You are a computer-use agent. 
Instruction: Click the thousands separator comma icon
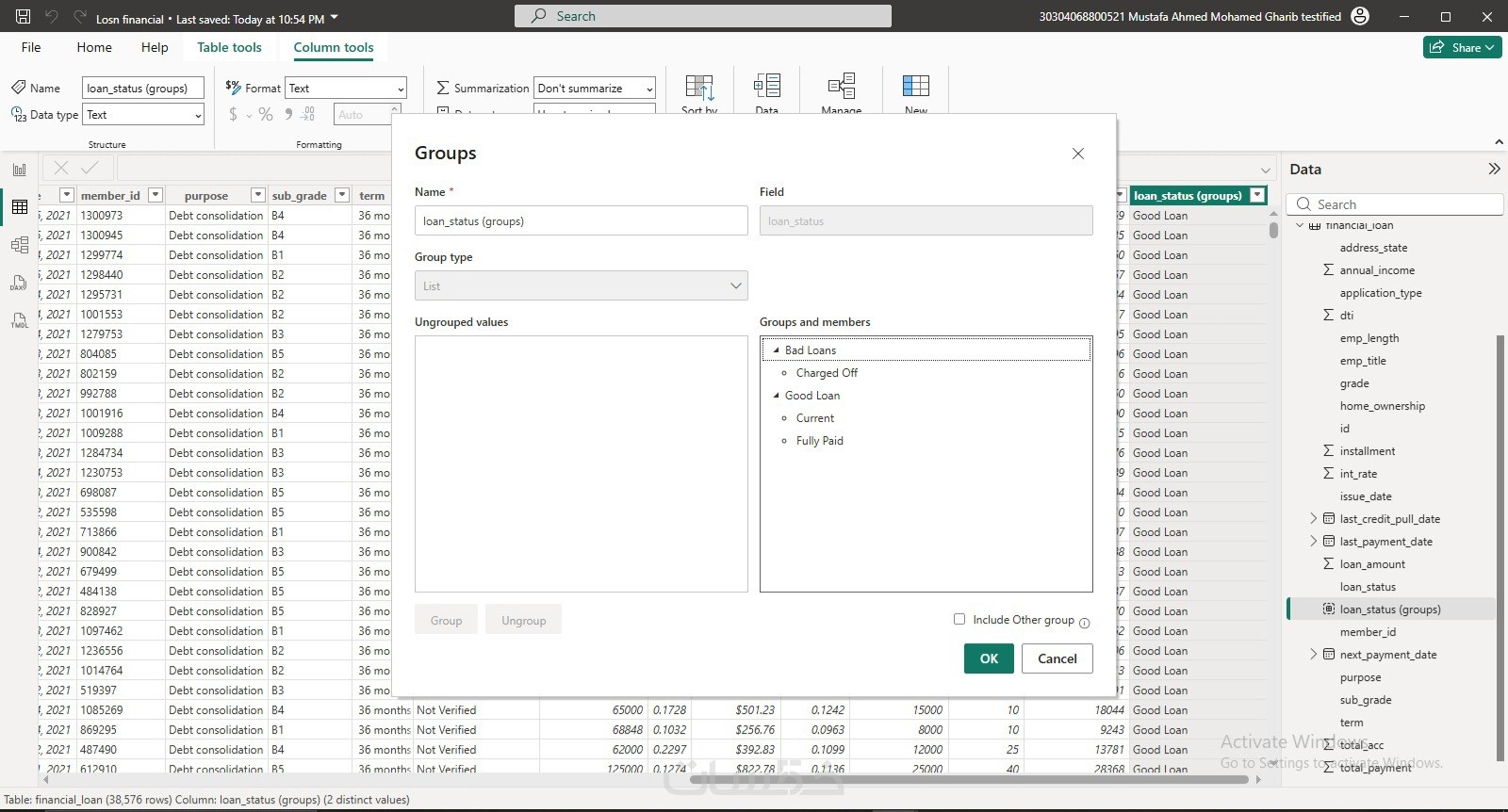pyautogui.click(x=288, y=114)
